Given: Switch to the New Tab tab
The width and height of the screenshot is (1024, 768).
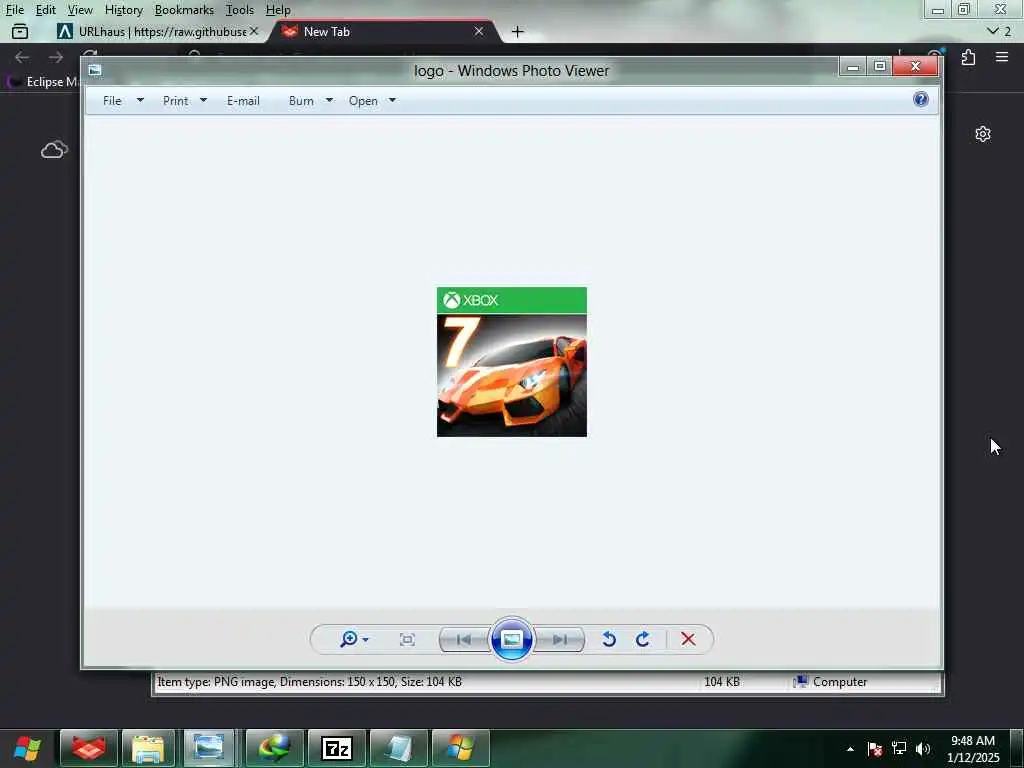Looking at the screenshot, I should click(382, 31).
